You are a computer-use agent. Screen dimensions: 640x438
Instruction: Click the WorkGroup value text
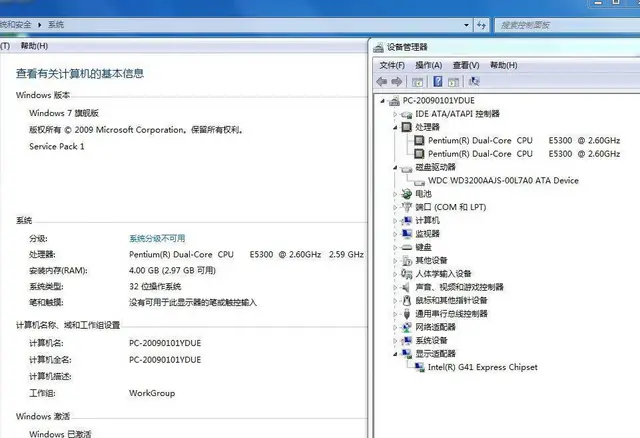pyautogui.click(x=152, y=394)
